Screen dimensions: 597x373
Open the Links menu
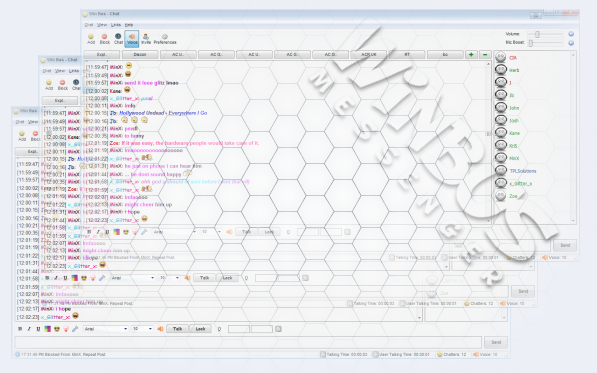pyautogui.click(x=116, y=25)
